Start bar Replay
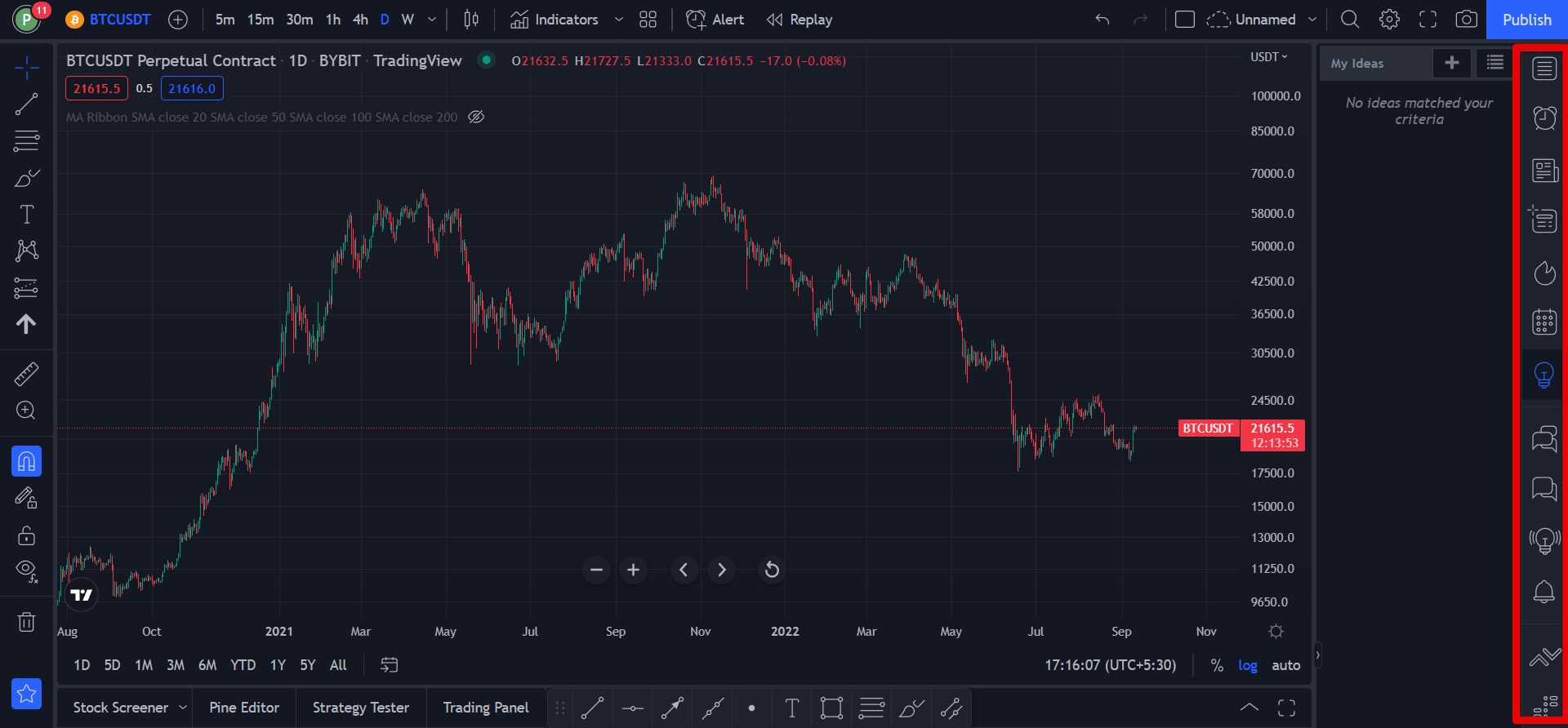 click(799, 20)
